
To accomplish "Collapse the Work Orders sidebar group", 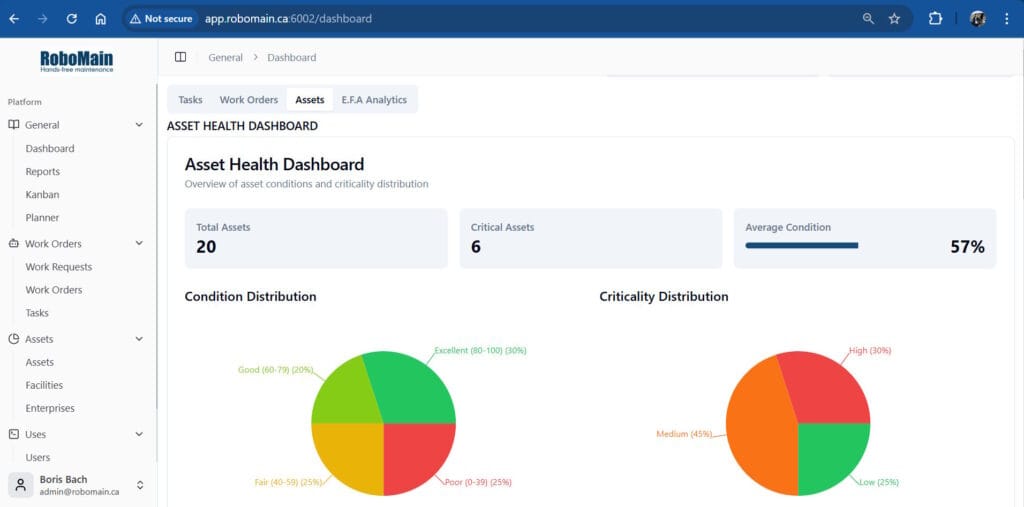I will [x=139, y=243].
